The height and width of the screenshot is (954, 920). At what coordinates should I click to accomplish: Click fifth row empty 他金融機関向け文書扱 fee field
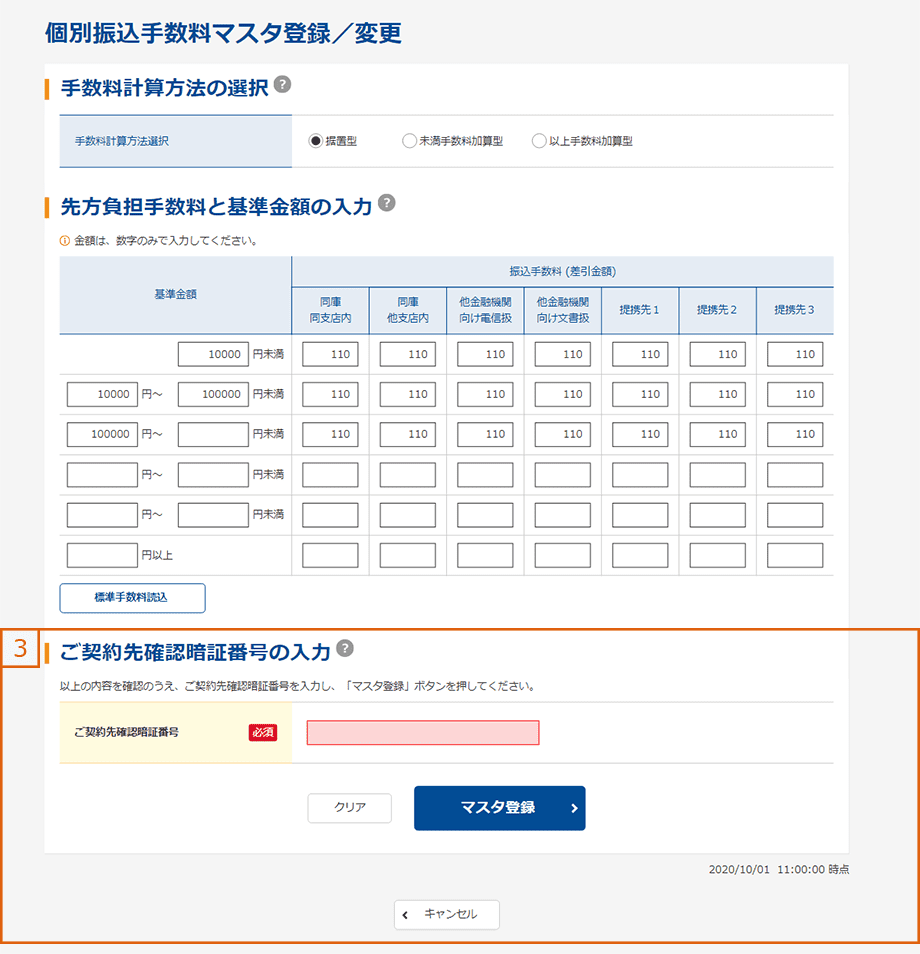pos(563,515)
